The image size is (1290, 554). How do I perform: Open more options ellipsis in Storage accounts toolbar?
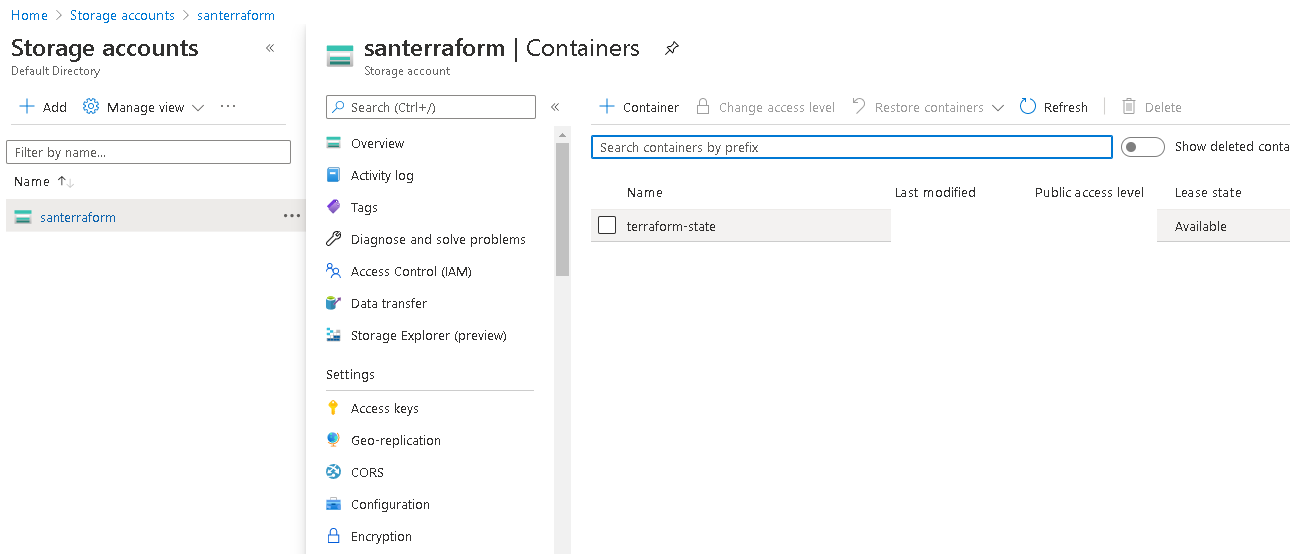pos(228,106)
